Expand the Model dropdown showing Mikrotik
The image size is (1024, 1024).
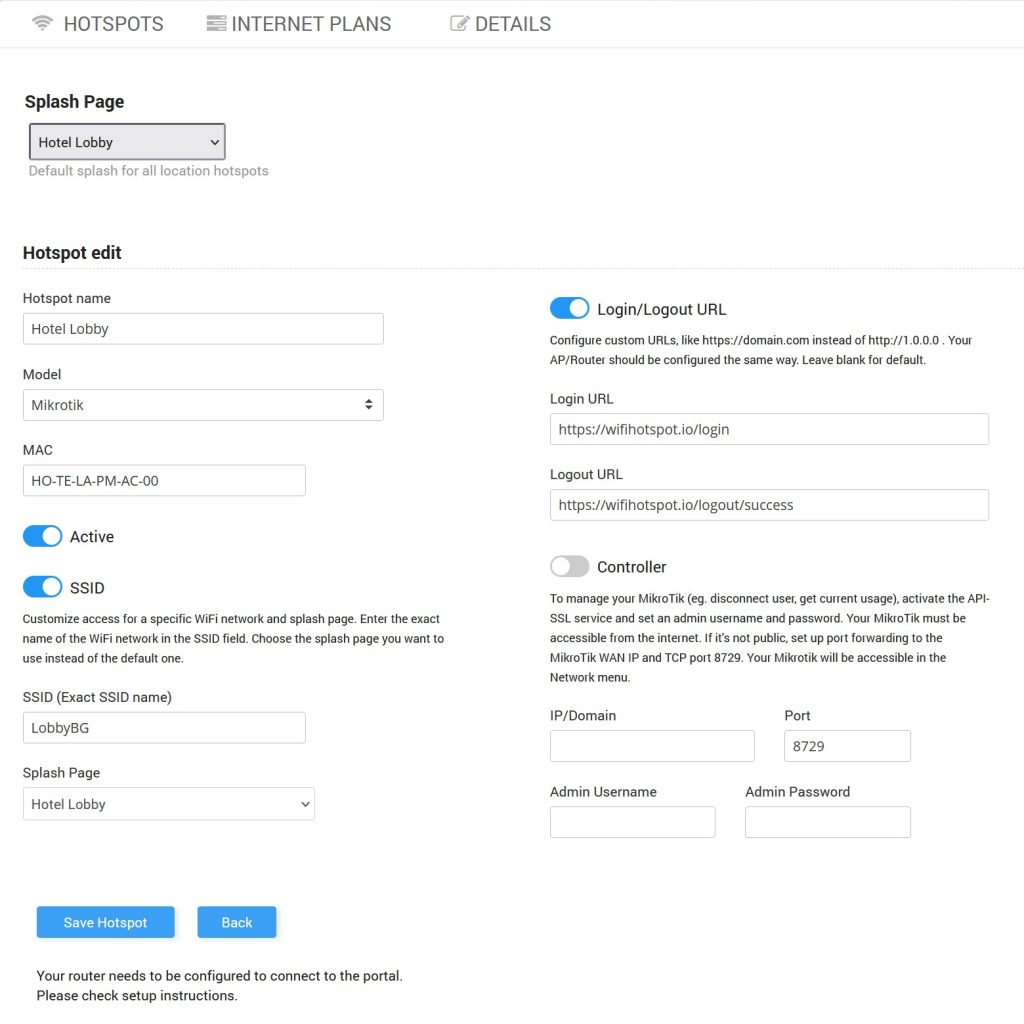tap(203, 405)
